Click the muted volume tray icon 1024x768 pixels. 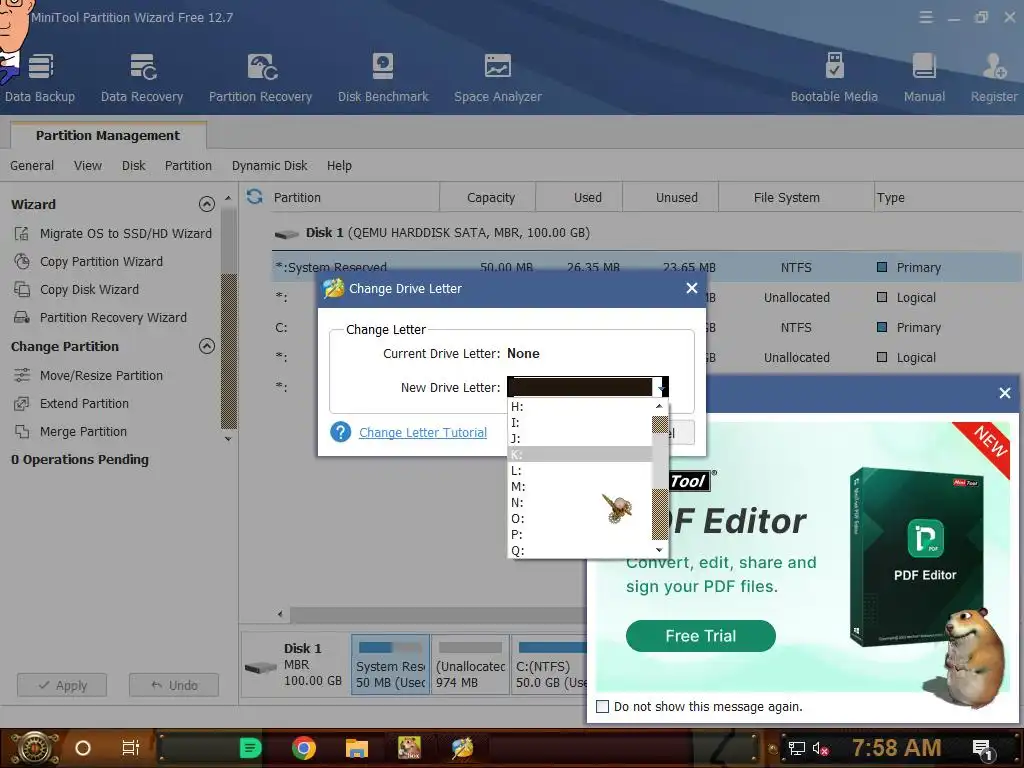click(x=820, y=748)
